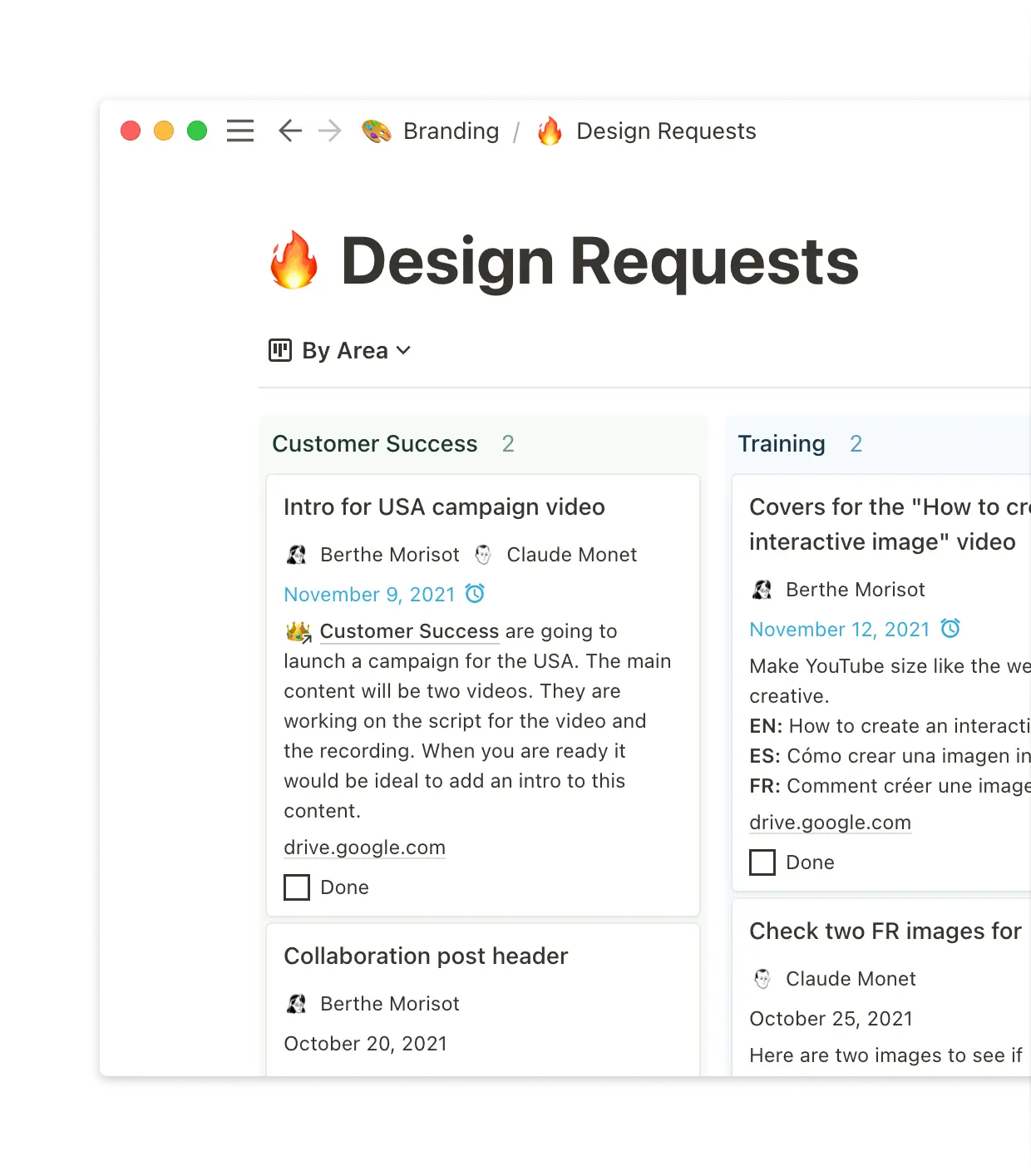Click the reminder clock next to November 12 date
1031x1176 pixels.
(950, 629)
